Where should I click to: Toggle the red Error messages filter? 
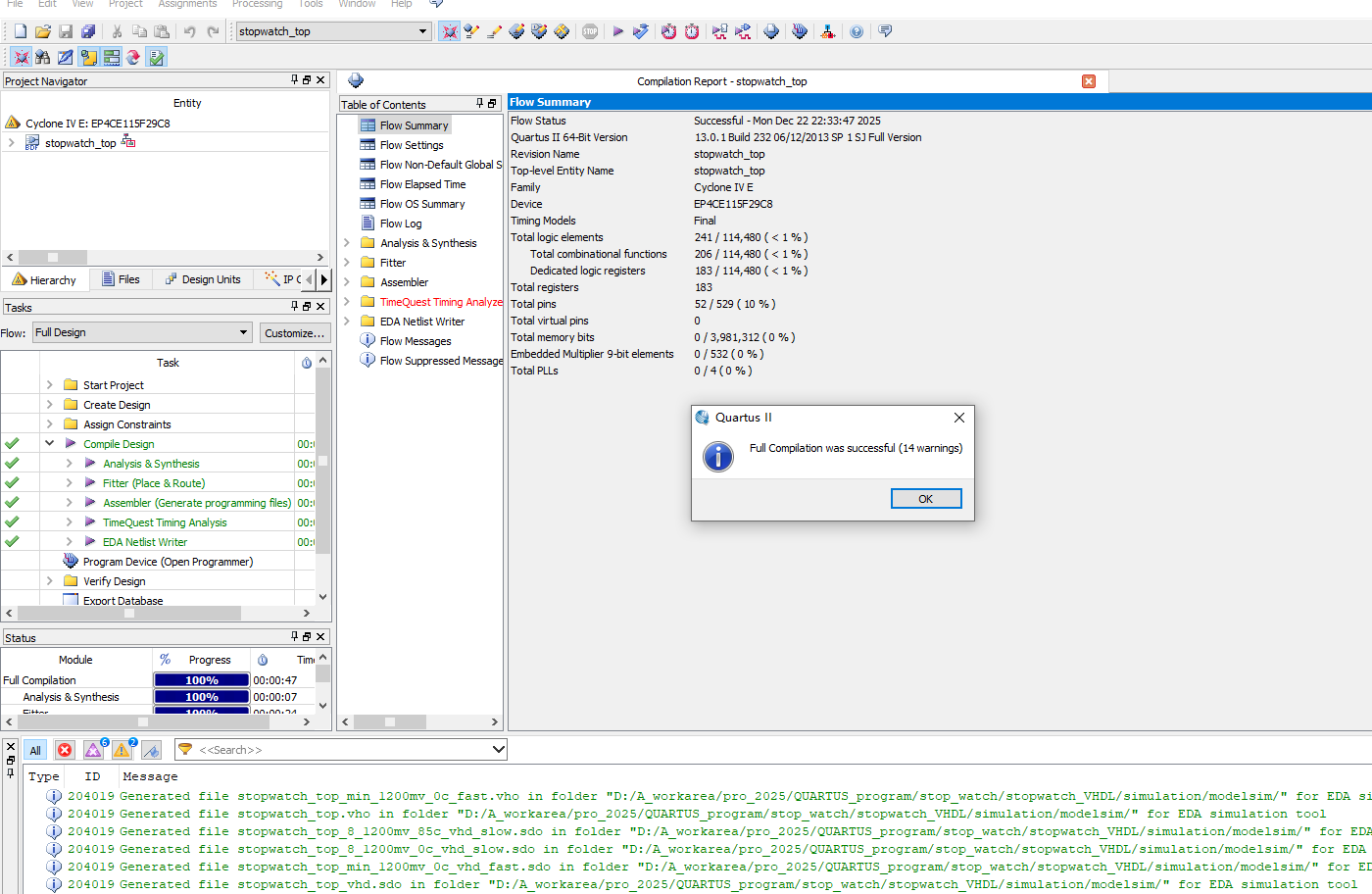65,750
